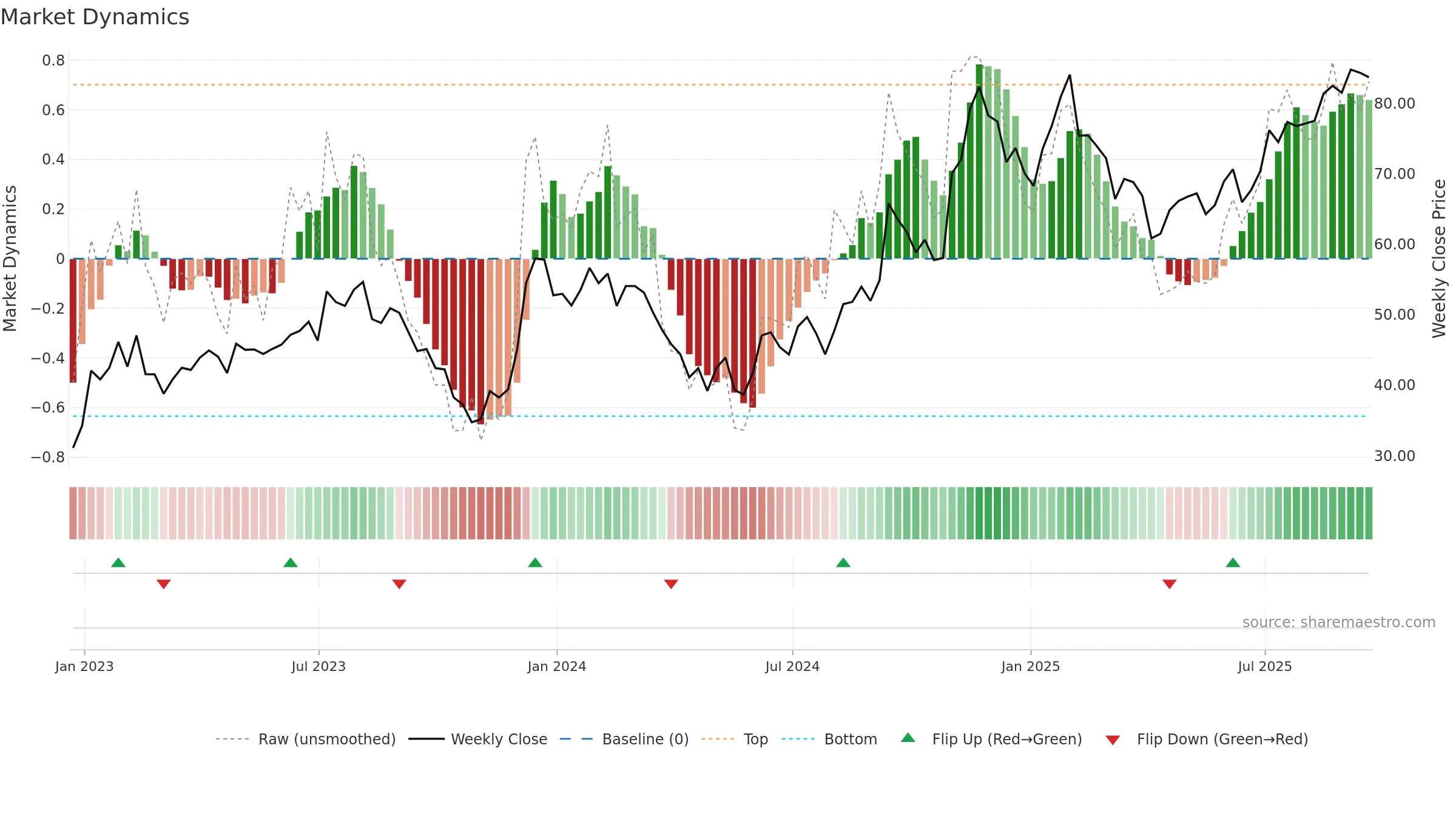
Task: Click the Jul 2025 x-axis label
Action: (1265, 666)
